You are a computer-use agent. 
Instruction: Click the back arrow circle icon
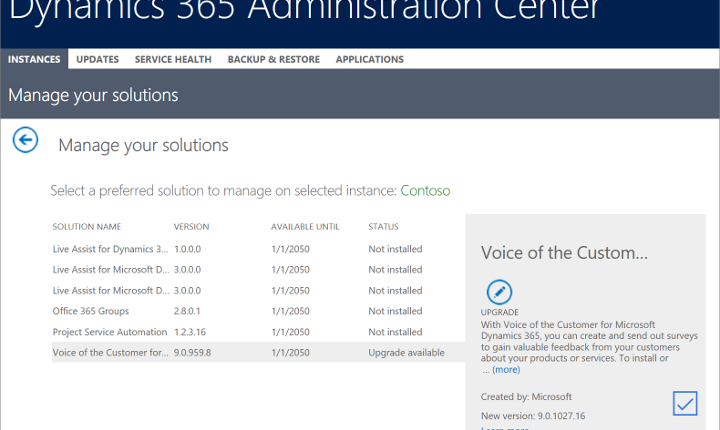[x=25, y=141]
